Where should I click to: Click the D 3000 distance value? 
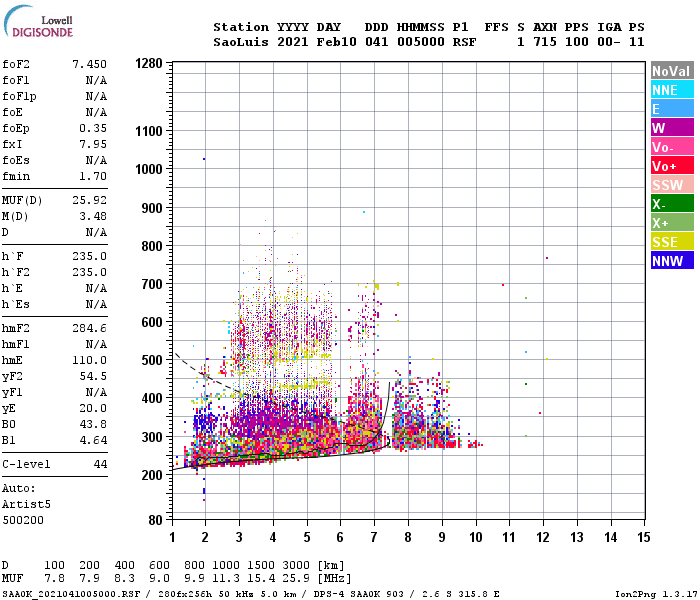(x=296, y=566)
